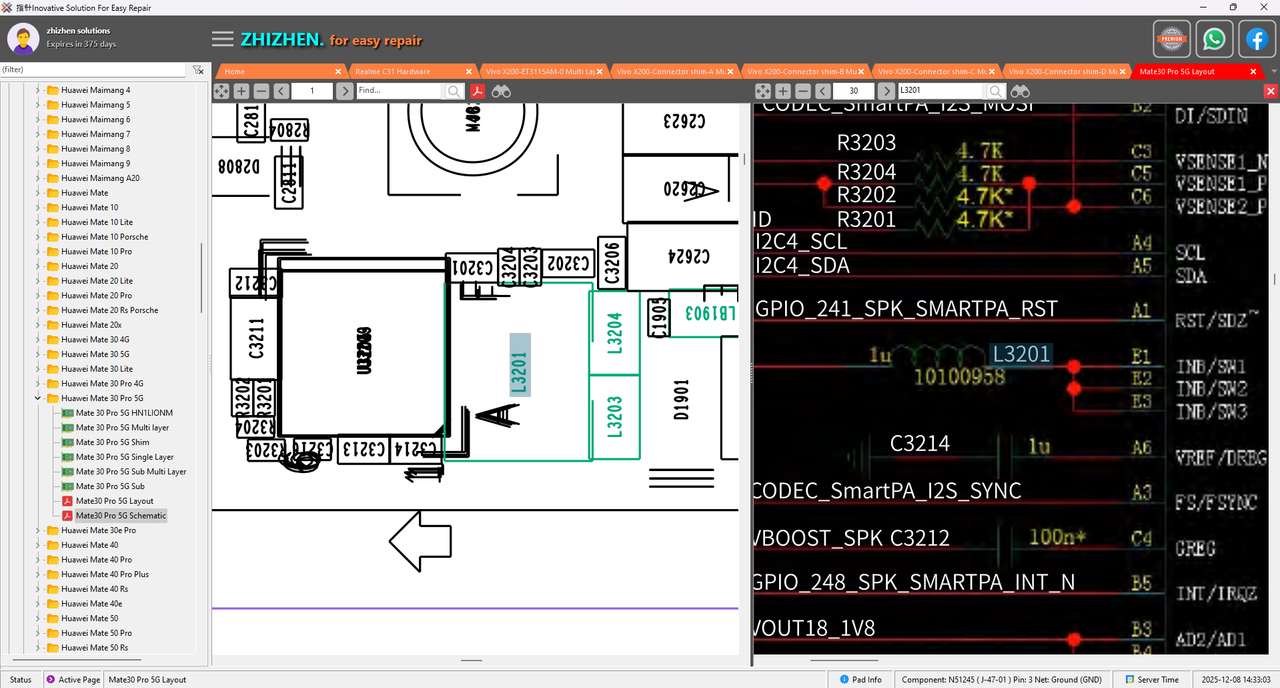Image resolution: width=1280 pixels, height=688 pixels.
Task: Close the schematic pane with red X
Action: pyautogui.click(x=1271, y=91)
